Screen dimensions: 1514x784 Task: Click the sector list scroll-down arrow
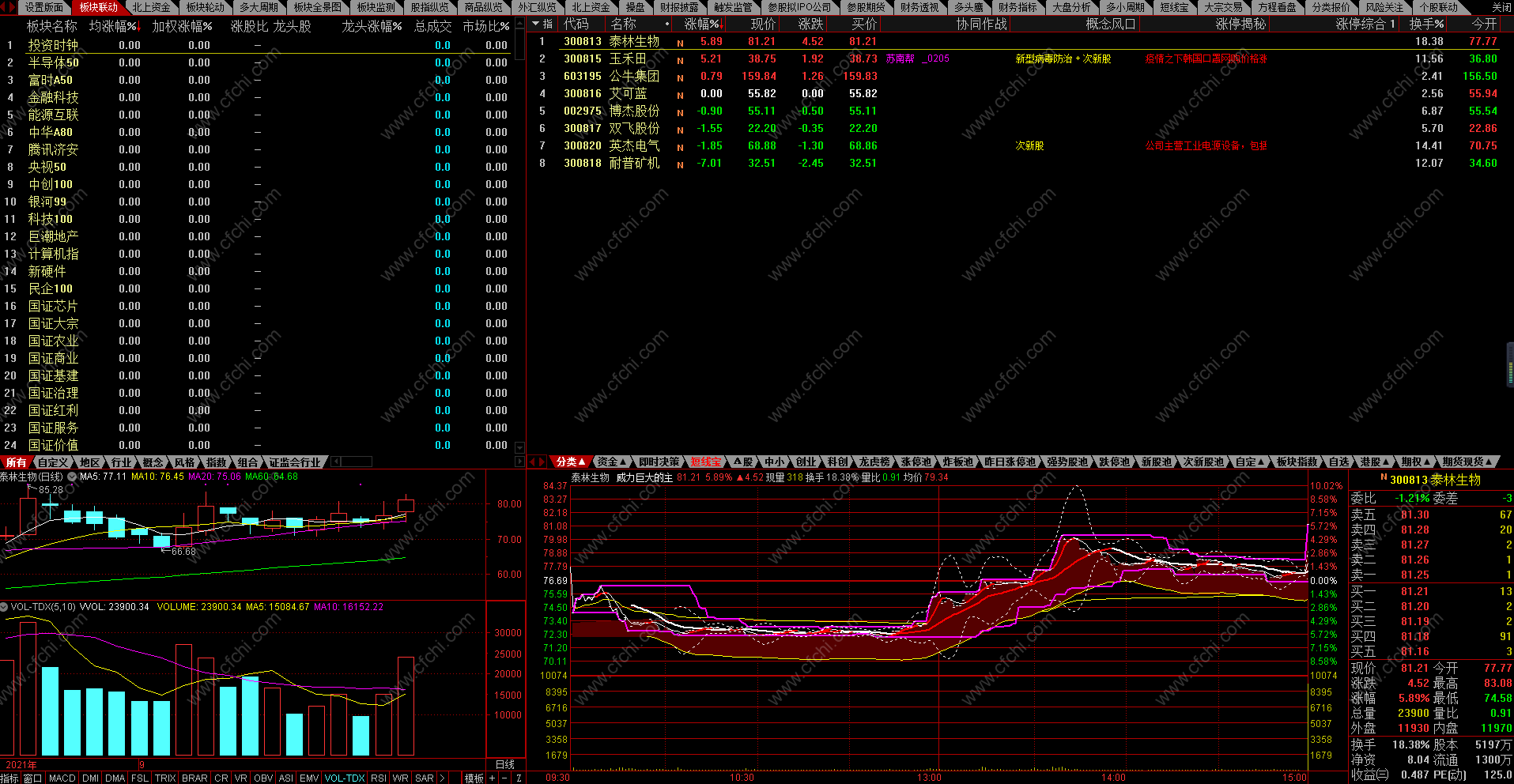tap(519, 447)
